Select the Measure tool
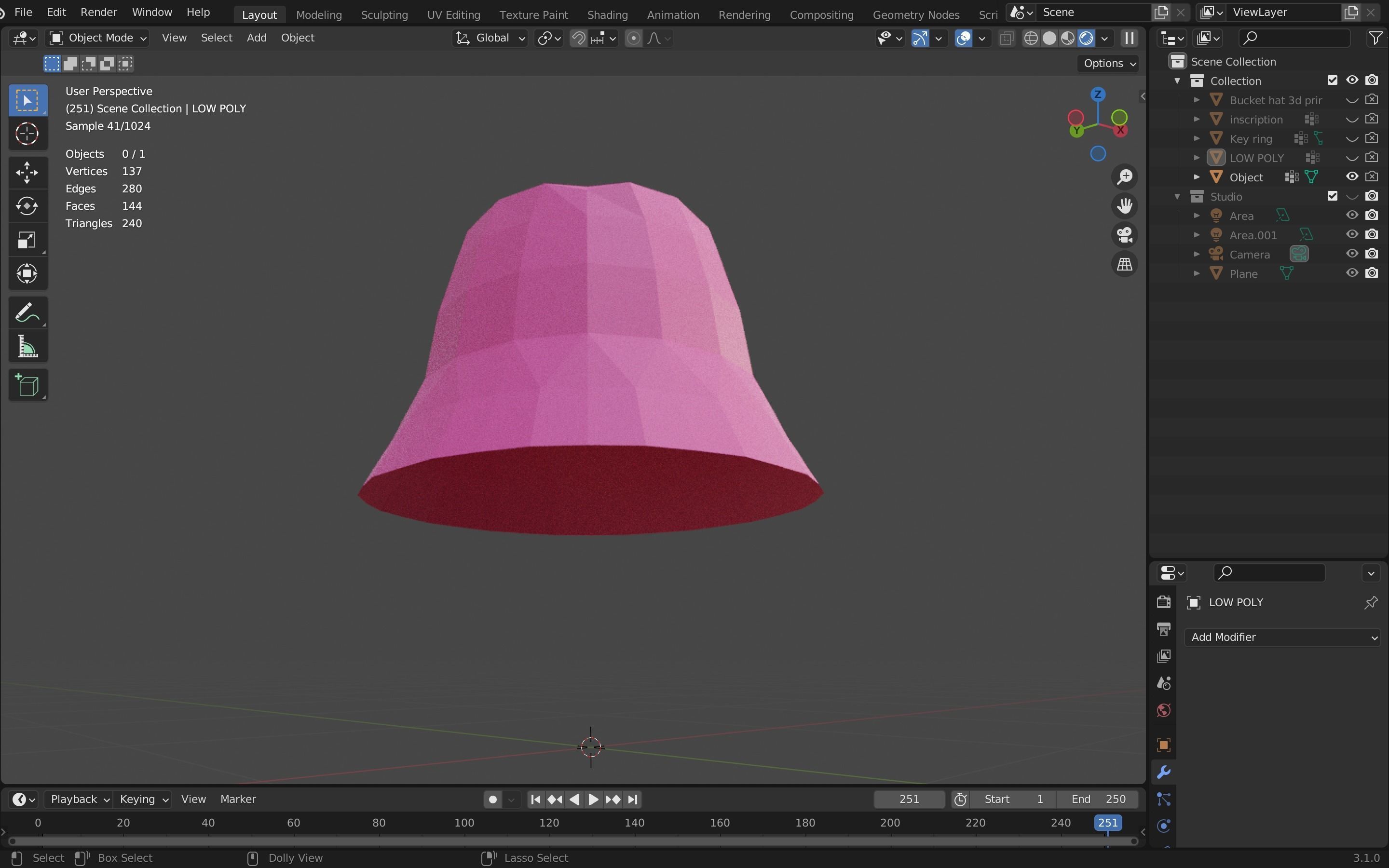The image size is (1389, 868). (27, 347)
